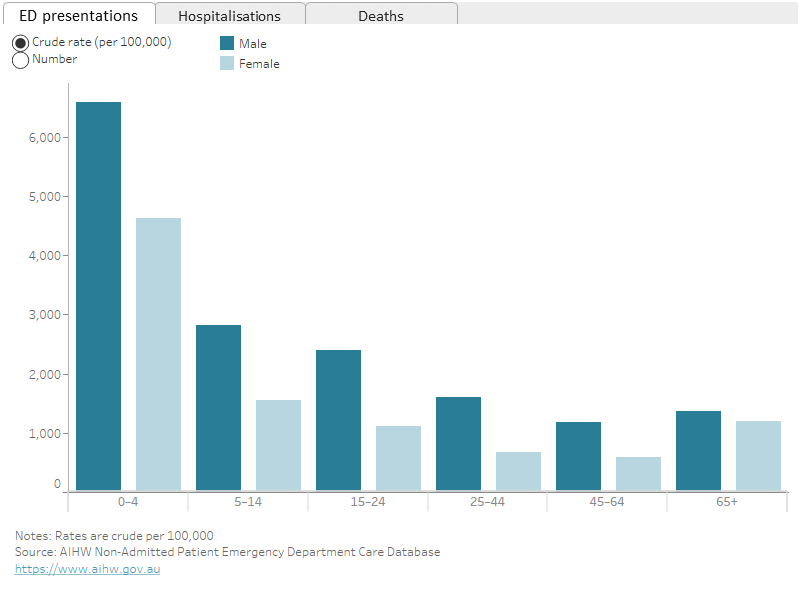Click the Female bar in 0–4 group
The image size is (800, 600).
pyautogui.click(x=157, y=350)
